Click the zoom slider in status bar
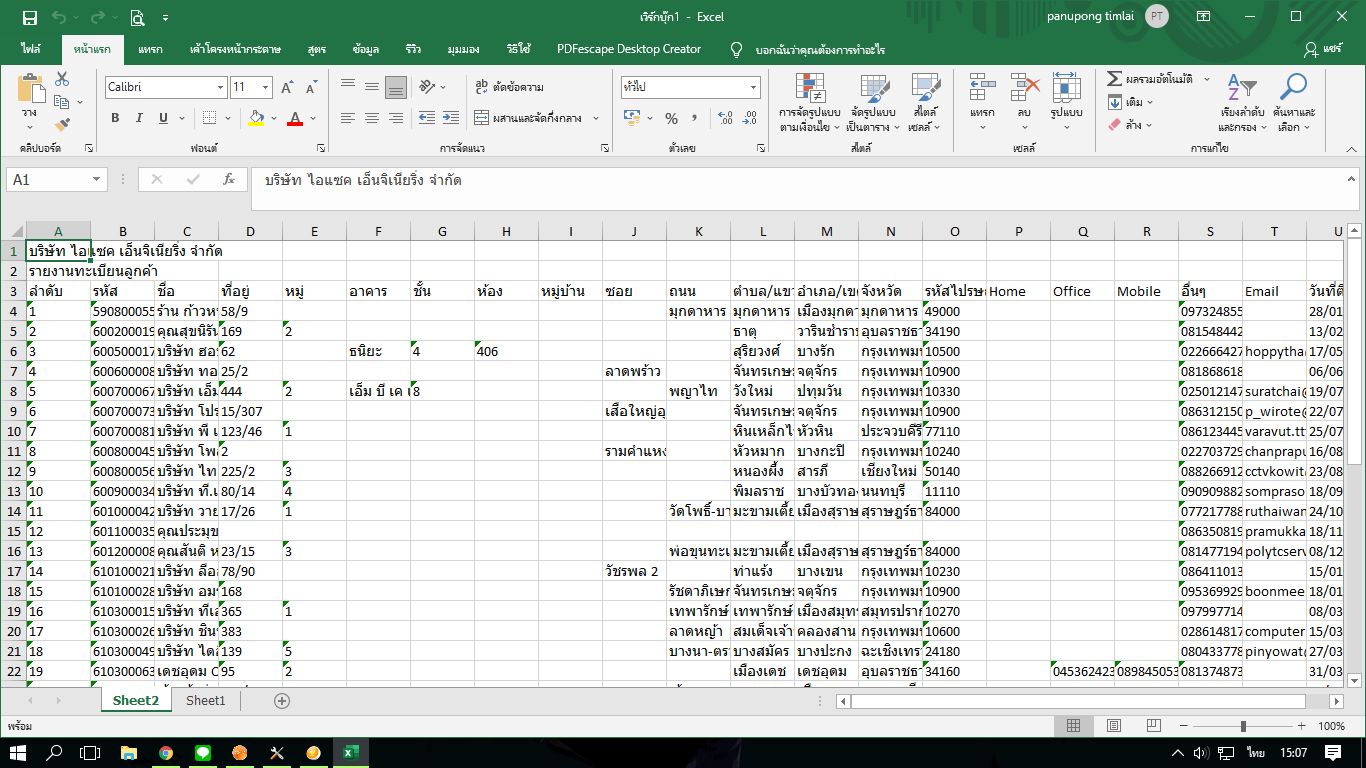1366x768 pixels. (x=1243, y=726)
